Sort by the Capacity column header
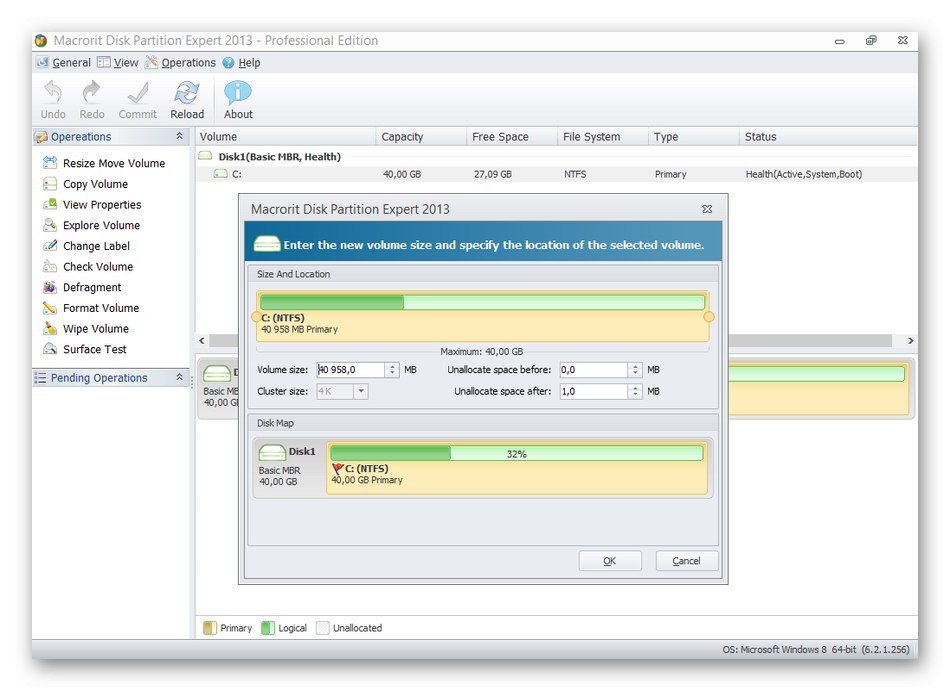The width and height of the screenshot is (950, 691). tap(421, 136)
